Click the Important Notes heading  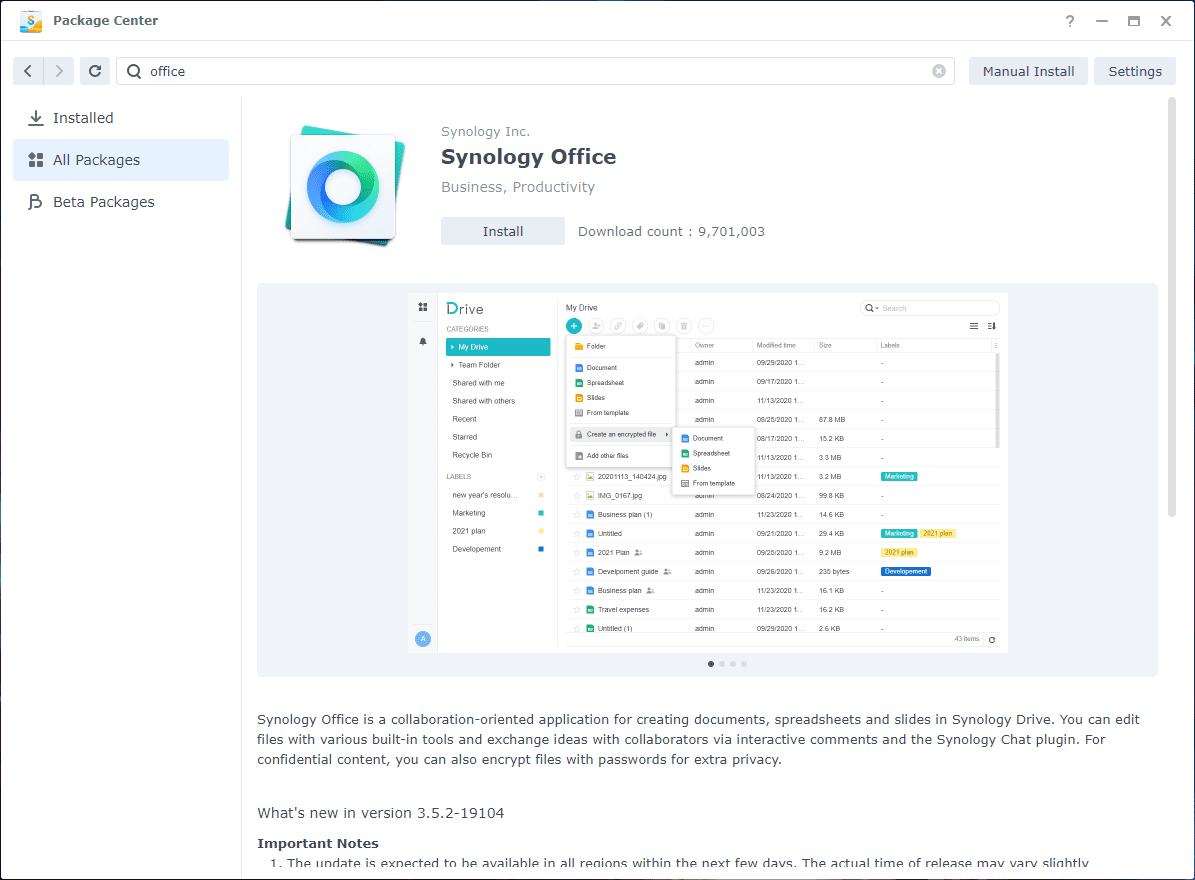318,843
